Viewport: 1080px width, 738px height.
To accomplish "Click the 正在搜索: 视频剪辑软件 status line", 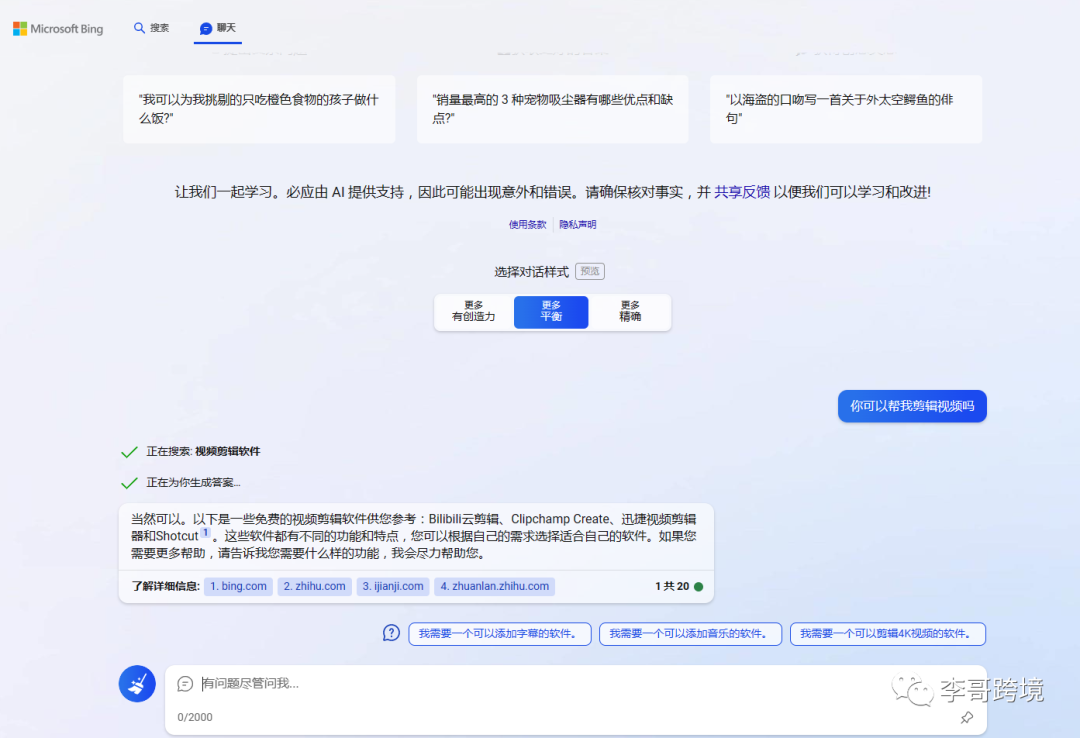I will point(203,451).
